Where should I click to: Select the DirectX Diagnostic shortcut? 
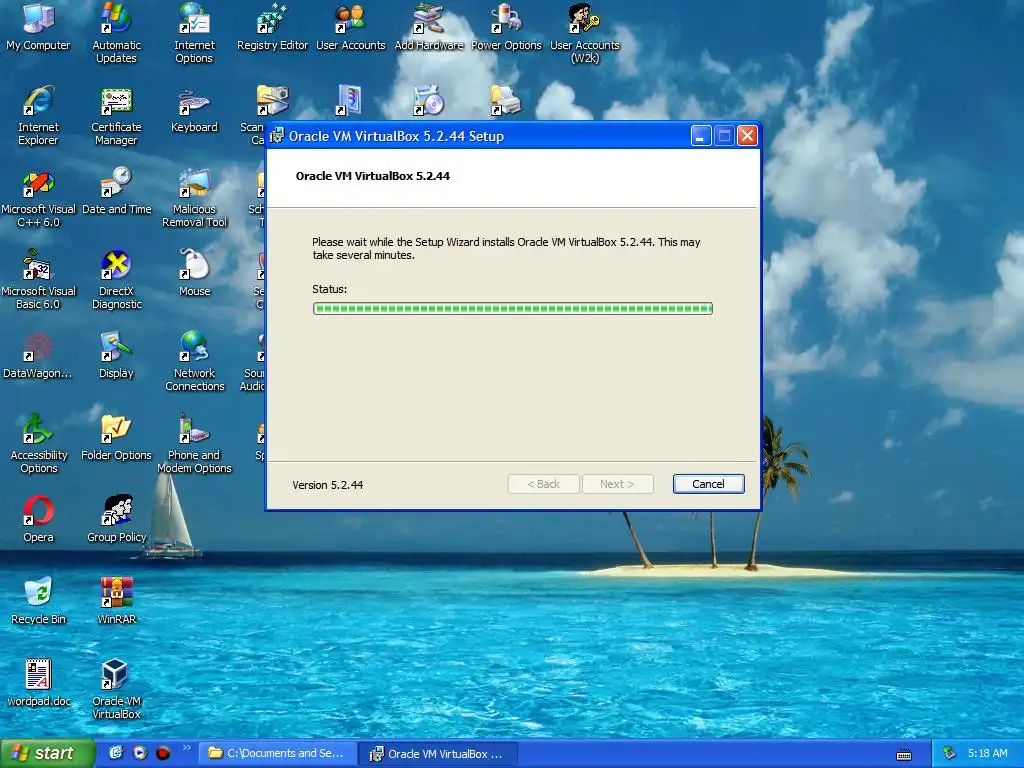pos(116,279)
